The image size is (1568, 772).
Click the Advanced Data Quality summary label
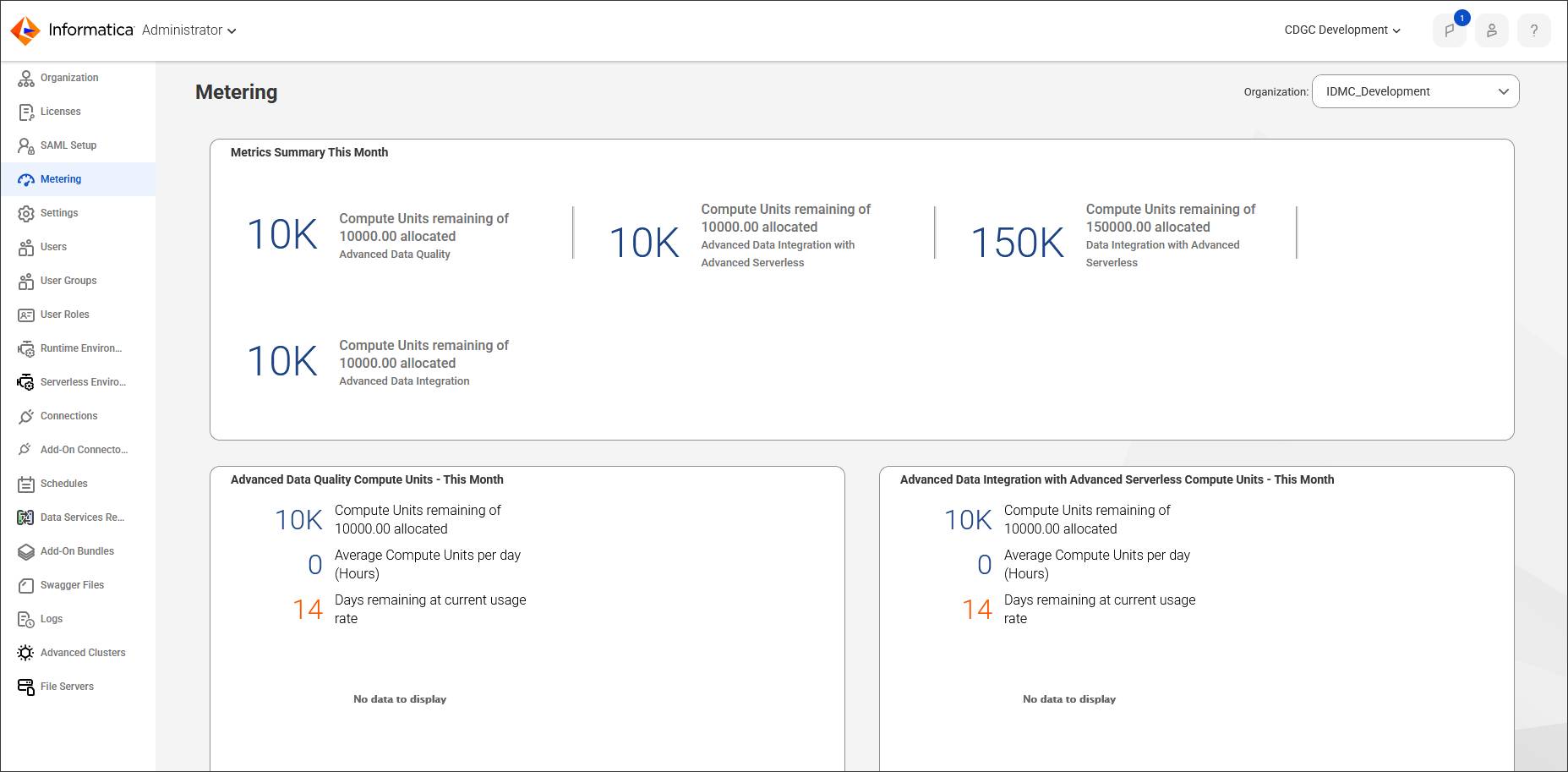coord(395,255)
